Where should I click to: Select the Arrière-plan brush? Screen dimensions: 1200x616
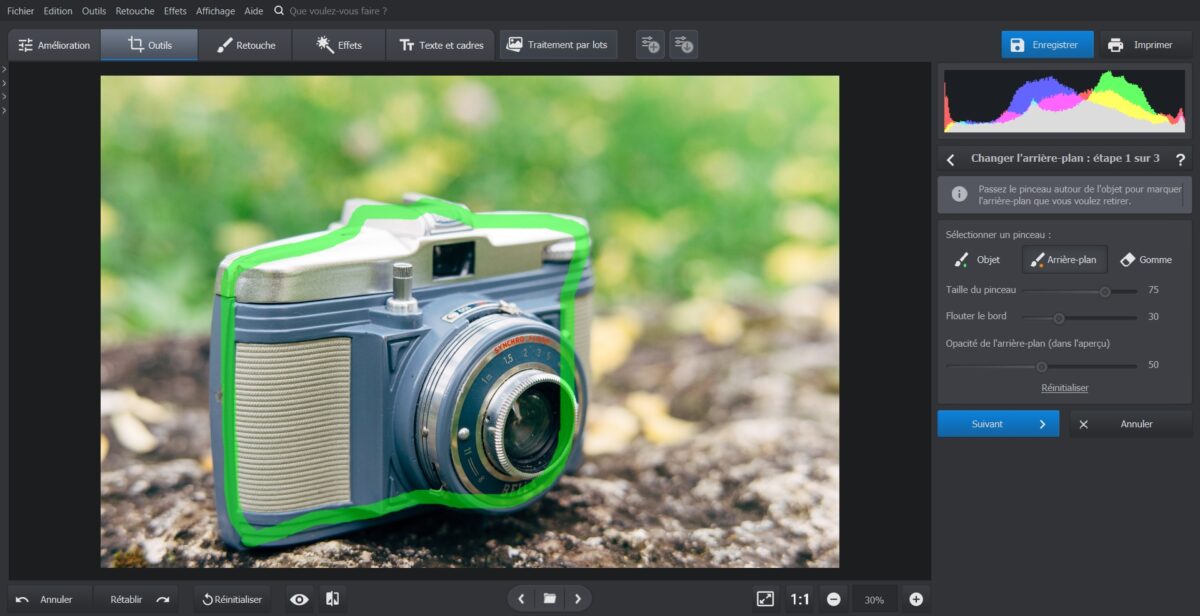pos(1064,259)
